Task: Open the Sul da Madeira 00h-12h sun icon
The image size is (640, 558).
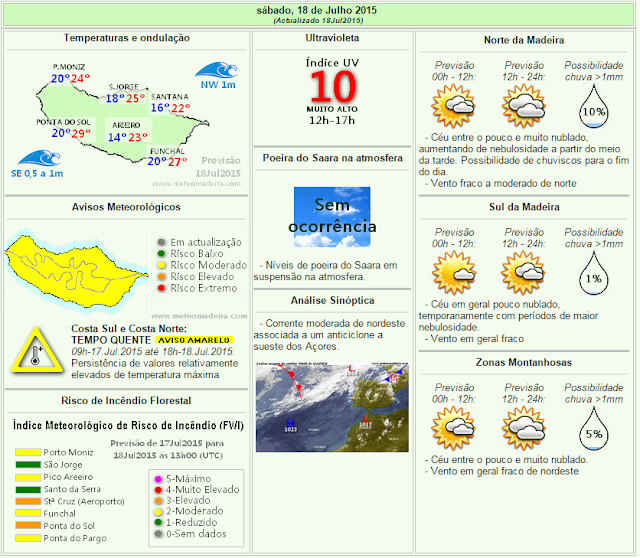Action: click(453, 273)
